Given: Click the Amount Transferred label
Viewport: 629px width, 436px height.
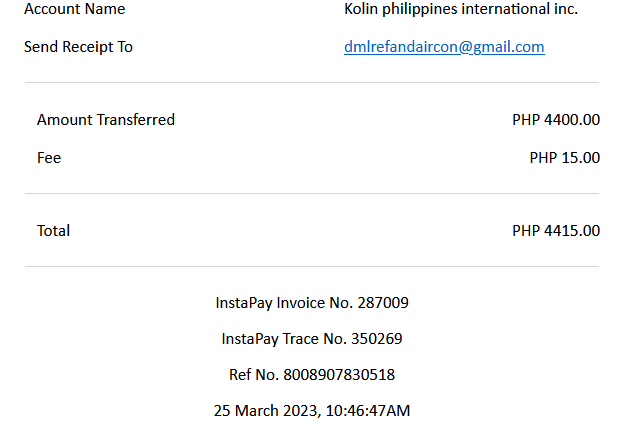Looking at the screenshot, I should [106, 120].
